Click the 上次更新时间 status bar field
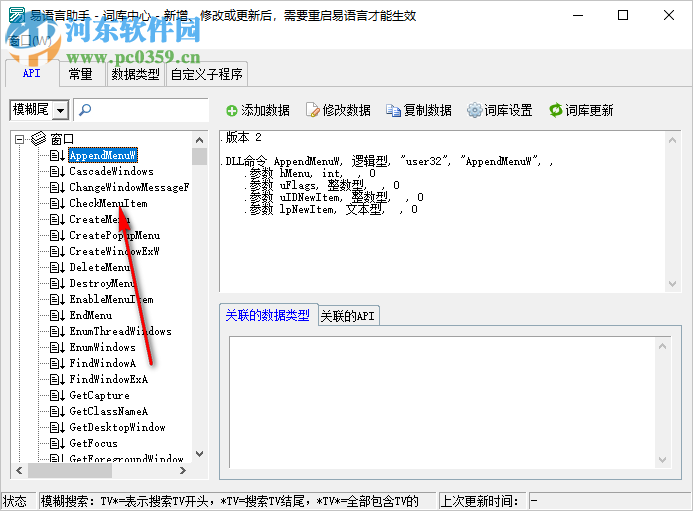 point(483,501)
